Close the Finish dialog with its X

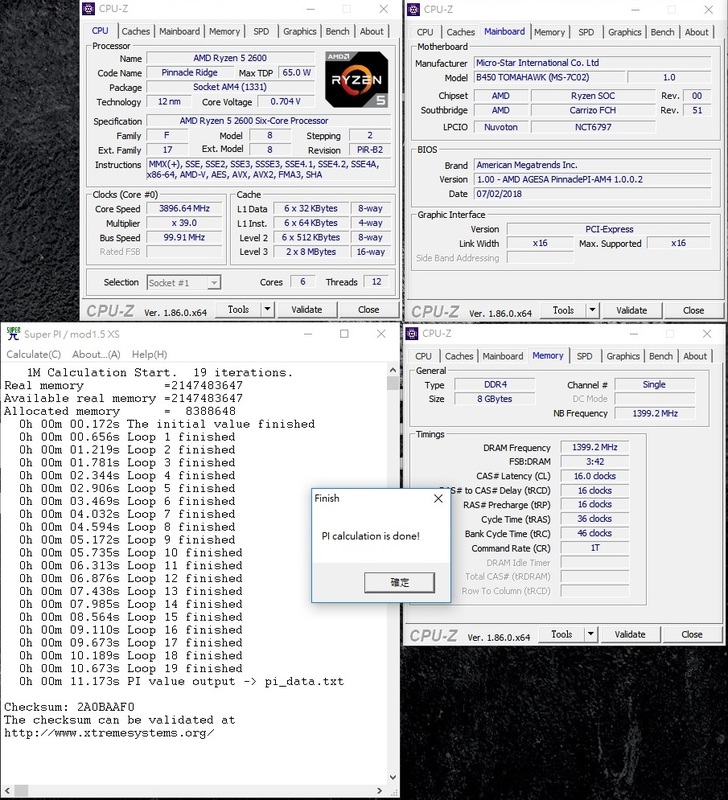pos(438,497)
